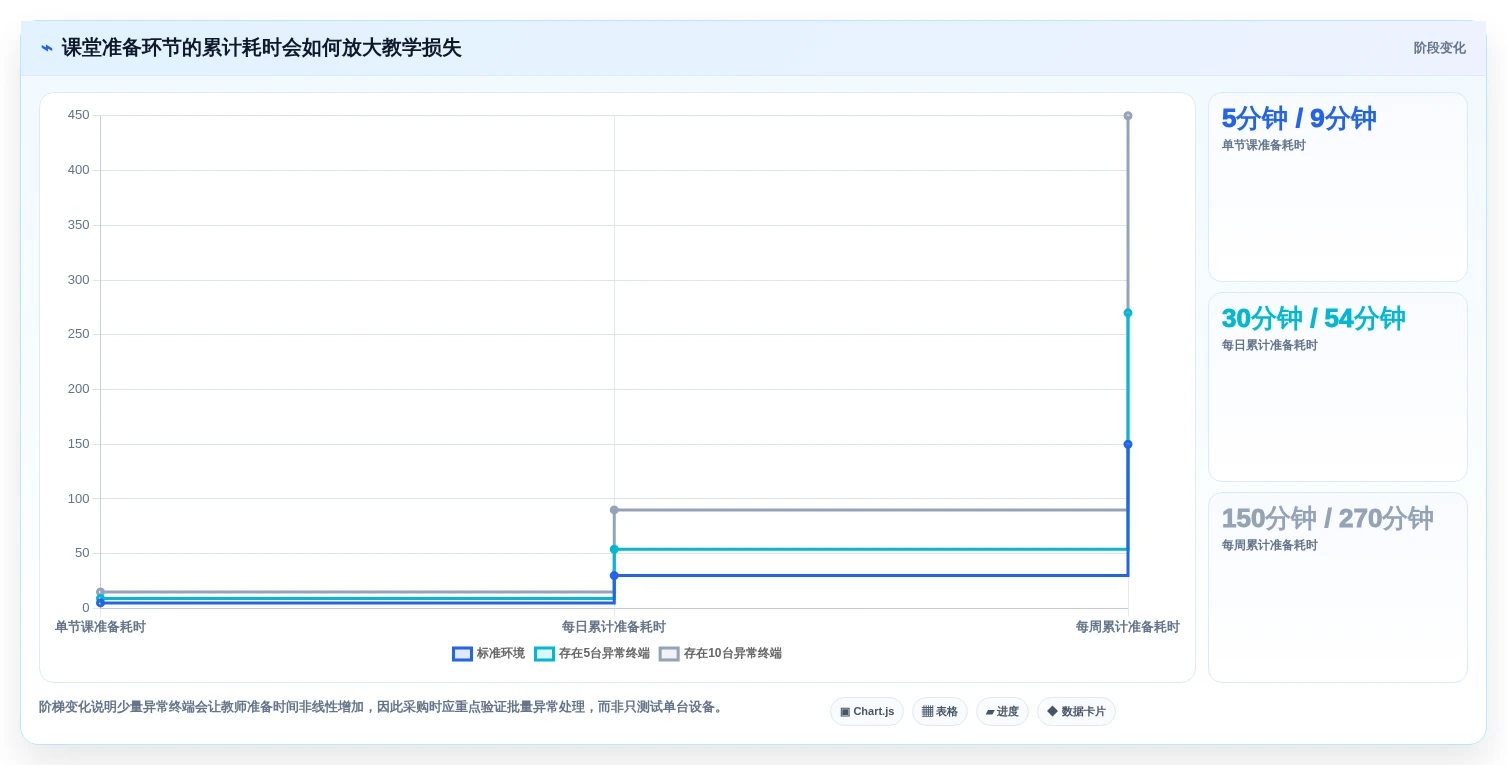The image size is (1507, 765).
Task: Click the lightning icon beside the title
Action: coord(47,48)
